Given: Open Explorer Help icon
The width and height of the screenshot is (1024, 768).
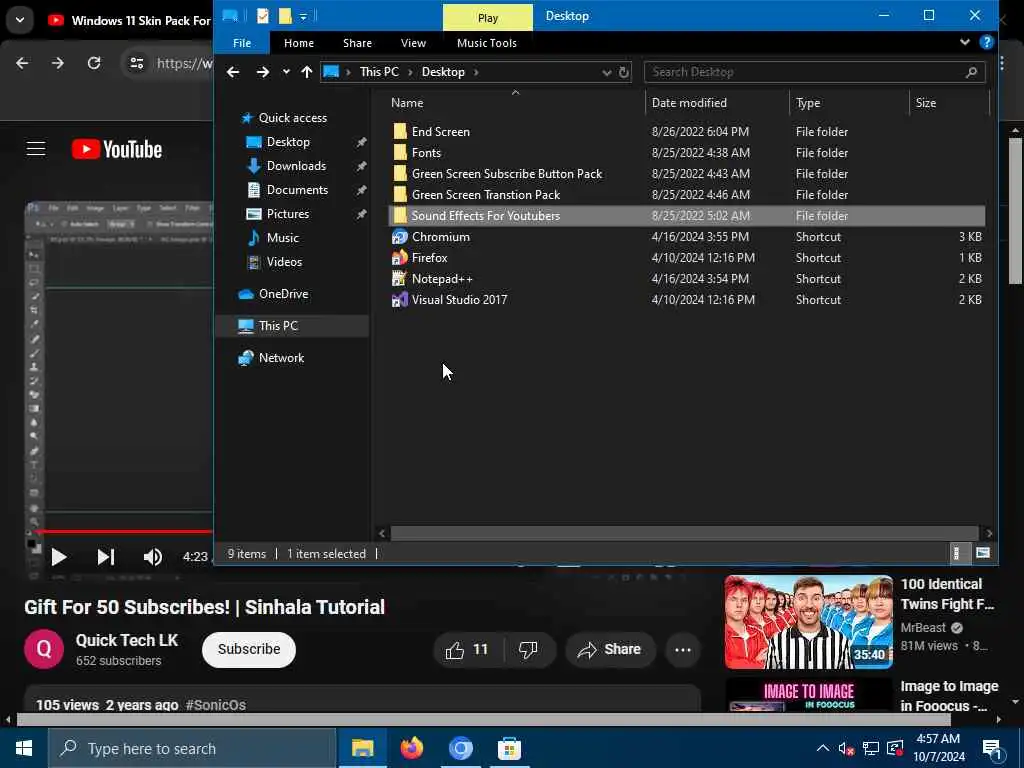Looking at the screenshot, I should coord(987,42).
